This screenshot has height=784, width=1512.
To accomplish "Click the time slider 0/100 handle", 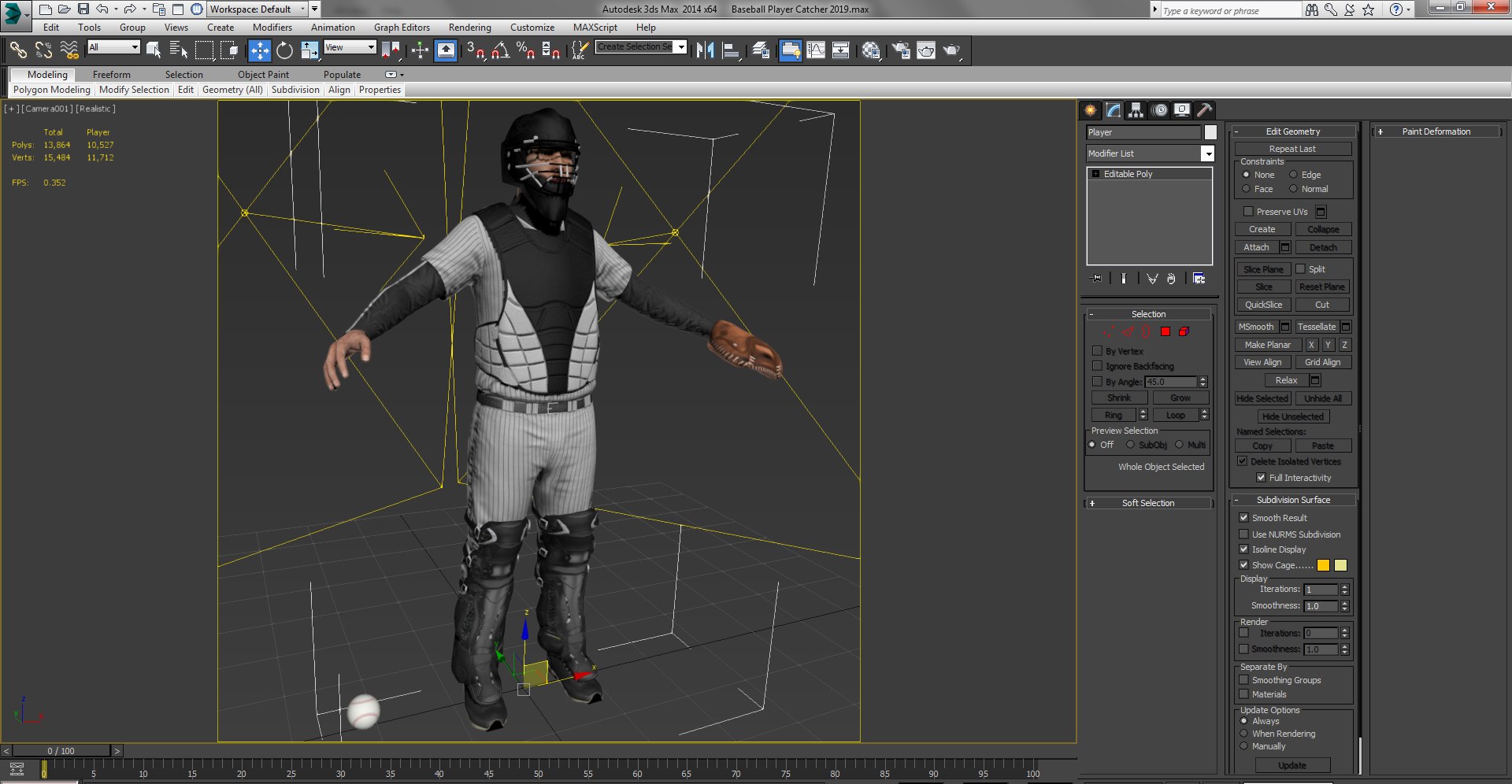I will pos(61,751).
